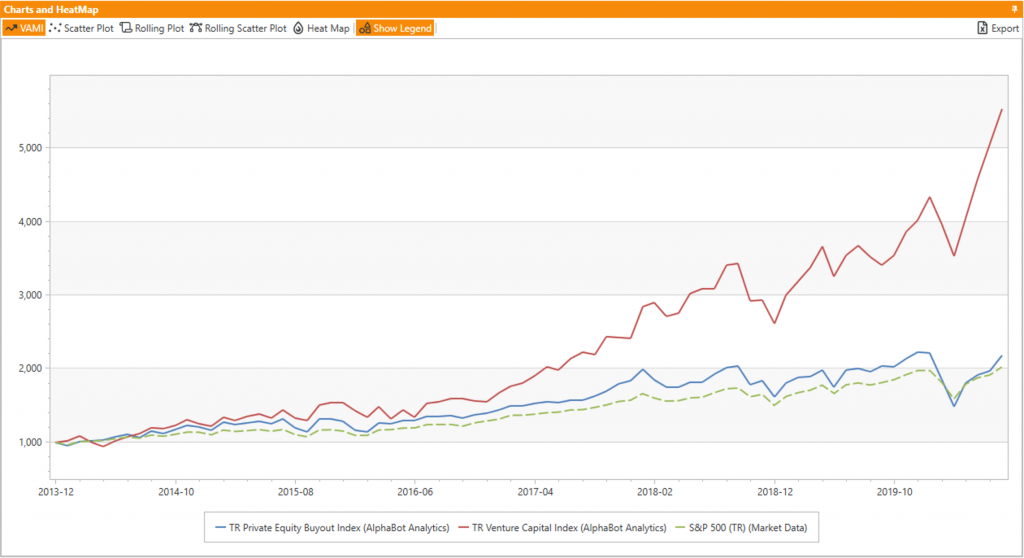This screenshot has width=1024, height=558.
Task: Click the Charts and HeatMap panel title
Action: coord(50,9)
